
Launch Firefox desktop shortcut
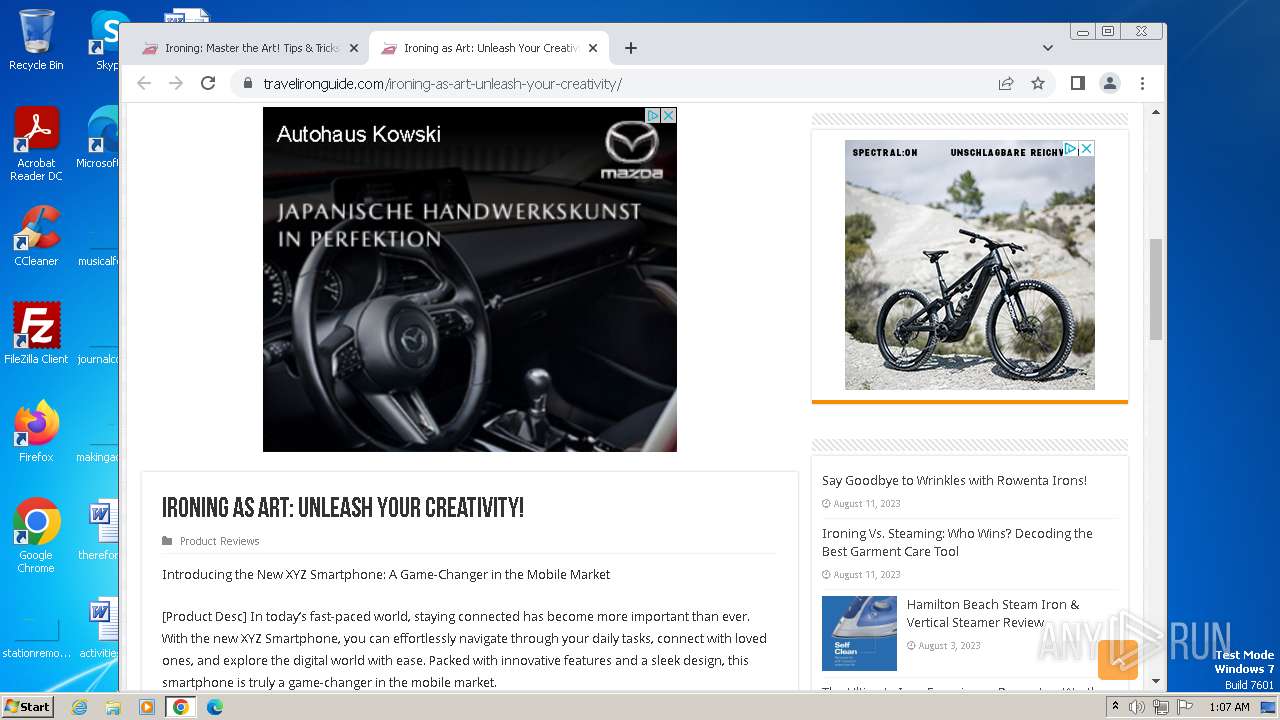coord(36,431)
